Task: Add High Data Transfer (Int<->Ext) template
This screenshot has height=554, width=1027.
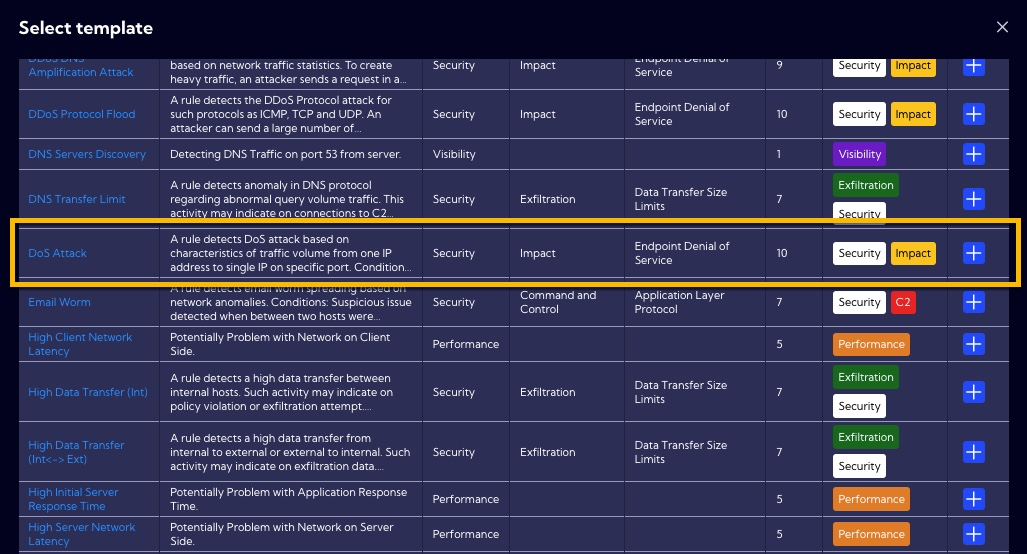Action: coord(973,452)
